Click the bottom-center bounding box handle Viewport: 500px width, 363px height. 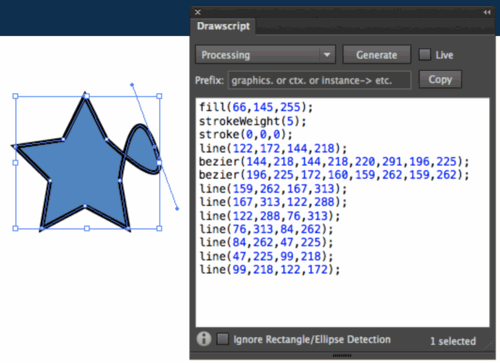[87, 228]
